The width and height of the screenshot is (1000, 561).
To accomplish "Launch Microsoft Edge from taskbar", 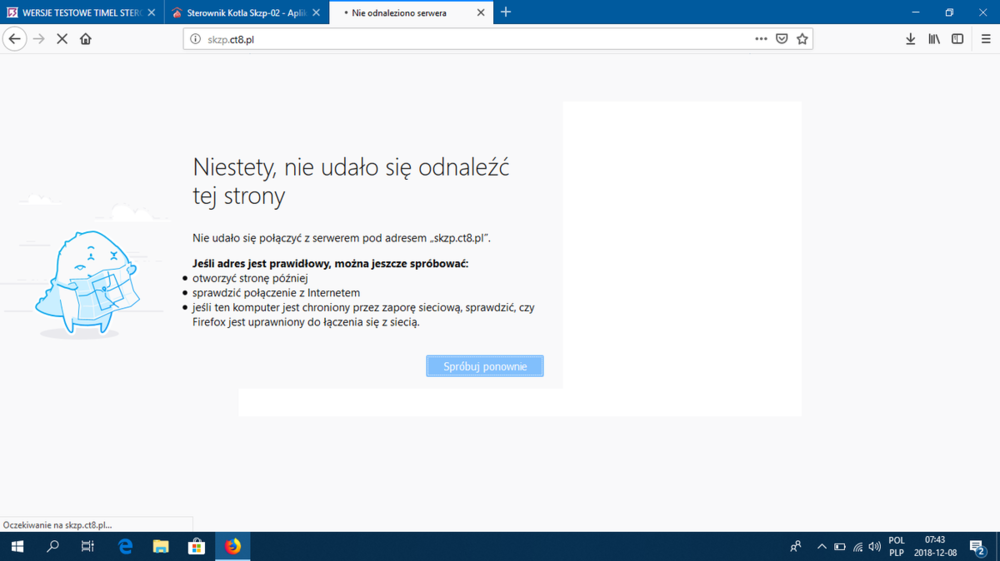I will click(x=125, y=546).
